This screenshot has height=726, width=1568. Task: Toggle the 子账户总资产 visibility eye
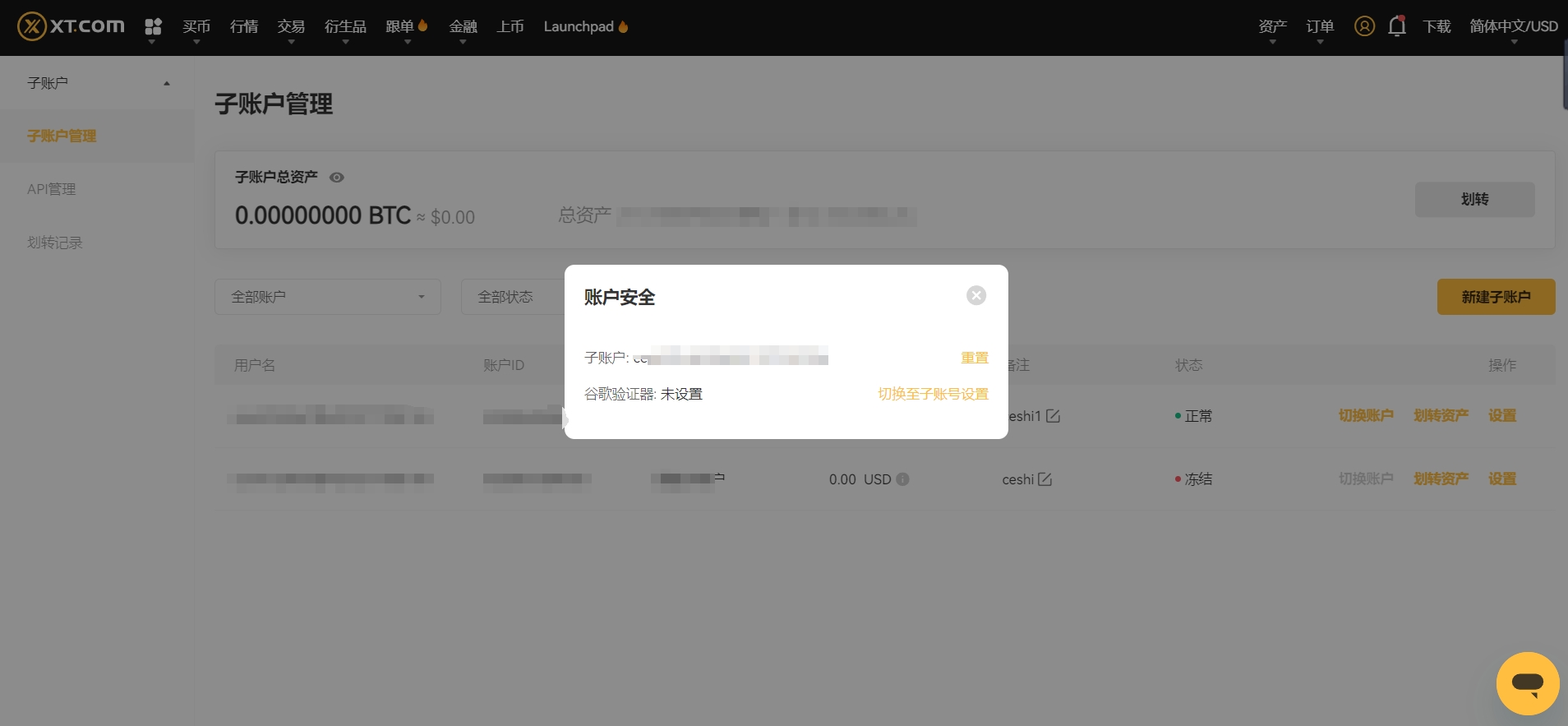coord(337,177)
